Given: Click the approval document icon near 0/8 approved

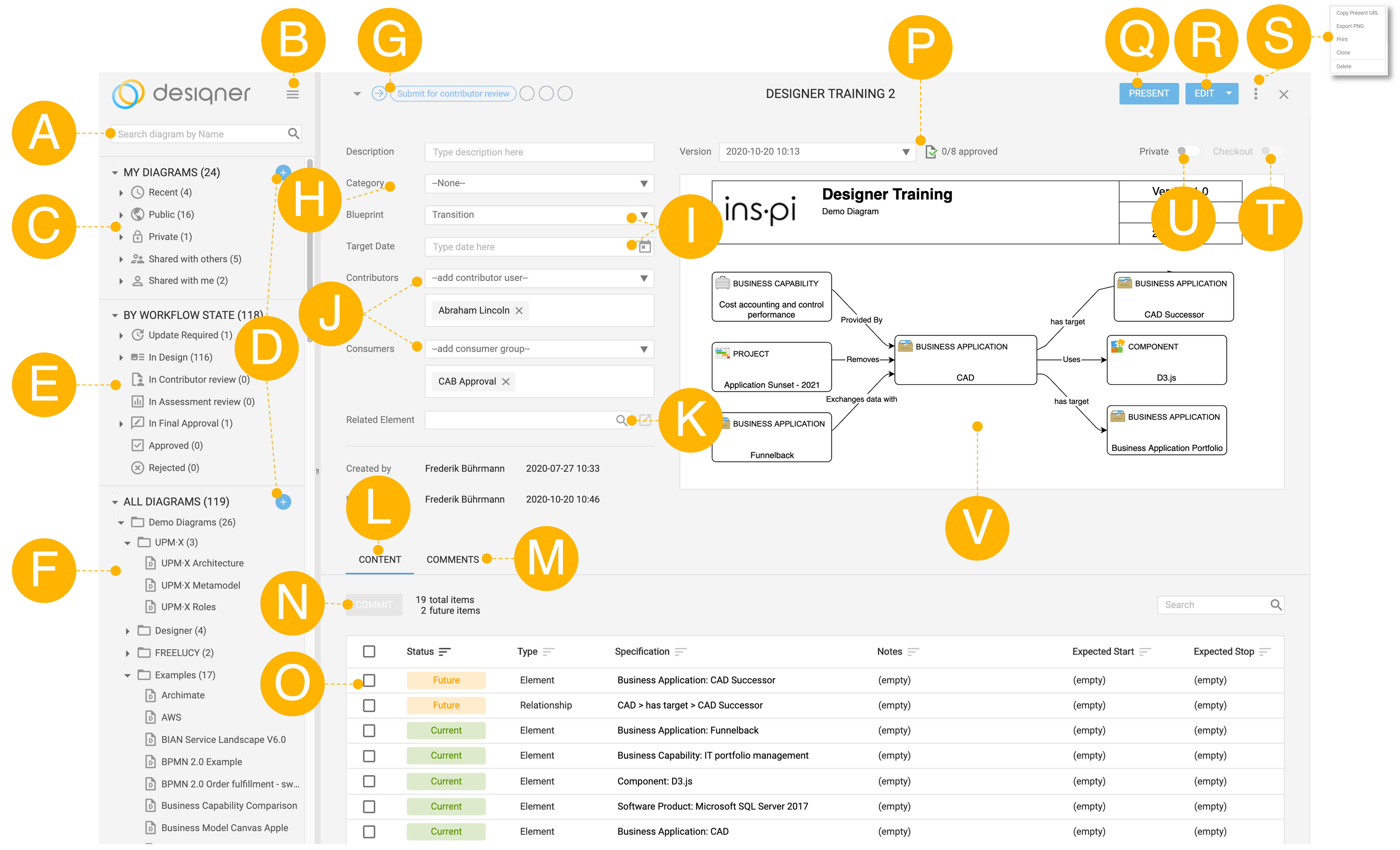Looking at the screenshot, I should point(931,152).
